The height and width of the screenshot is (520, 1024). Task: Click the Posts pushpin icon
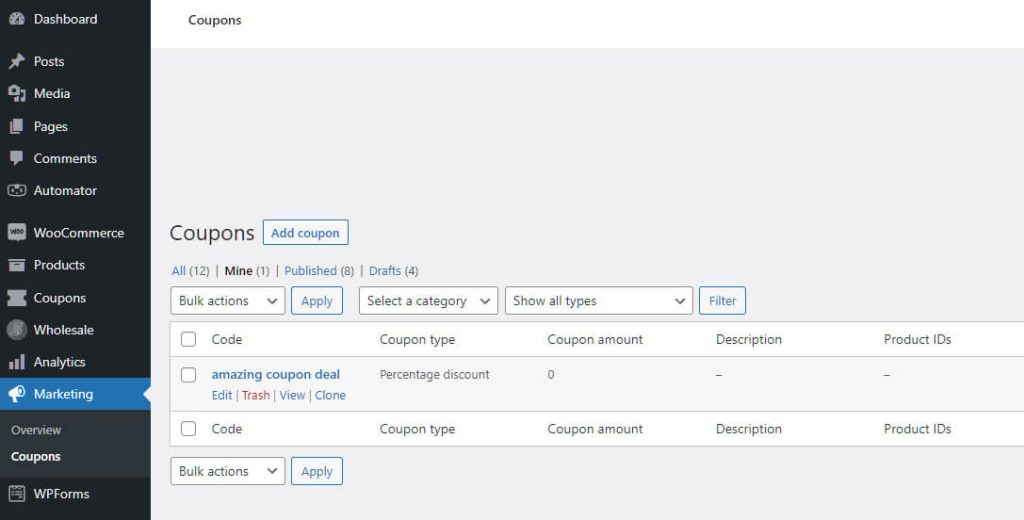(x=16, y=61)
